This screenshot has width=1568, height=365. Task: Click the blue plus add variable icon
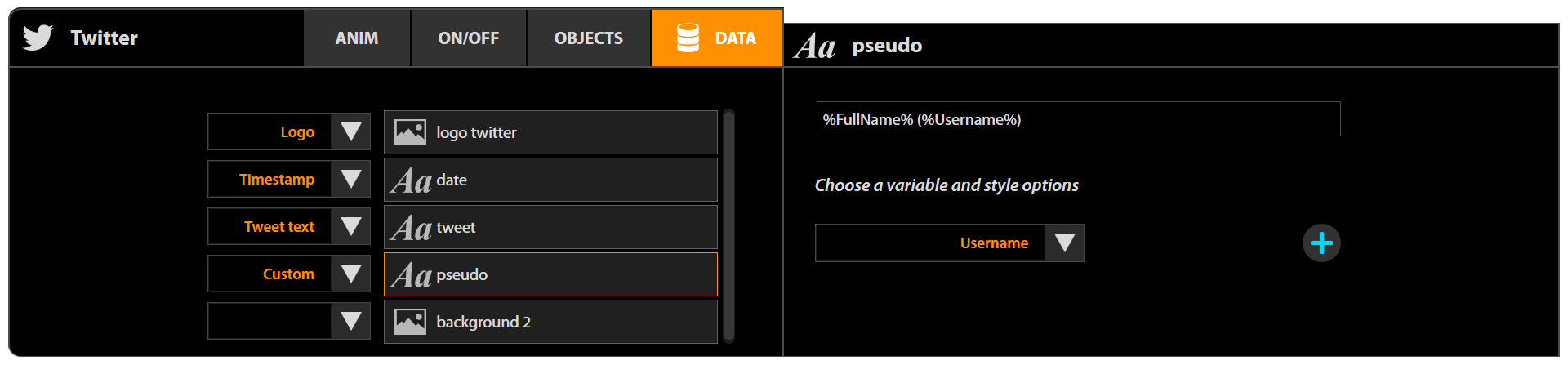tap(1321, 243)
